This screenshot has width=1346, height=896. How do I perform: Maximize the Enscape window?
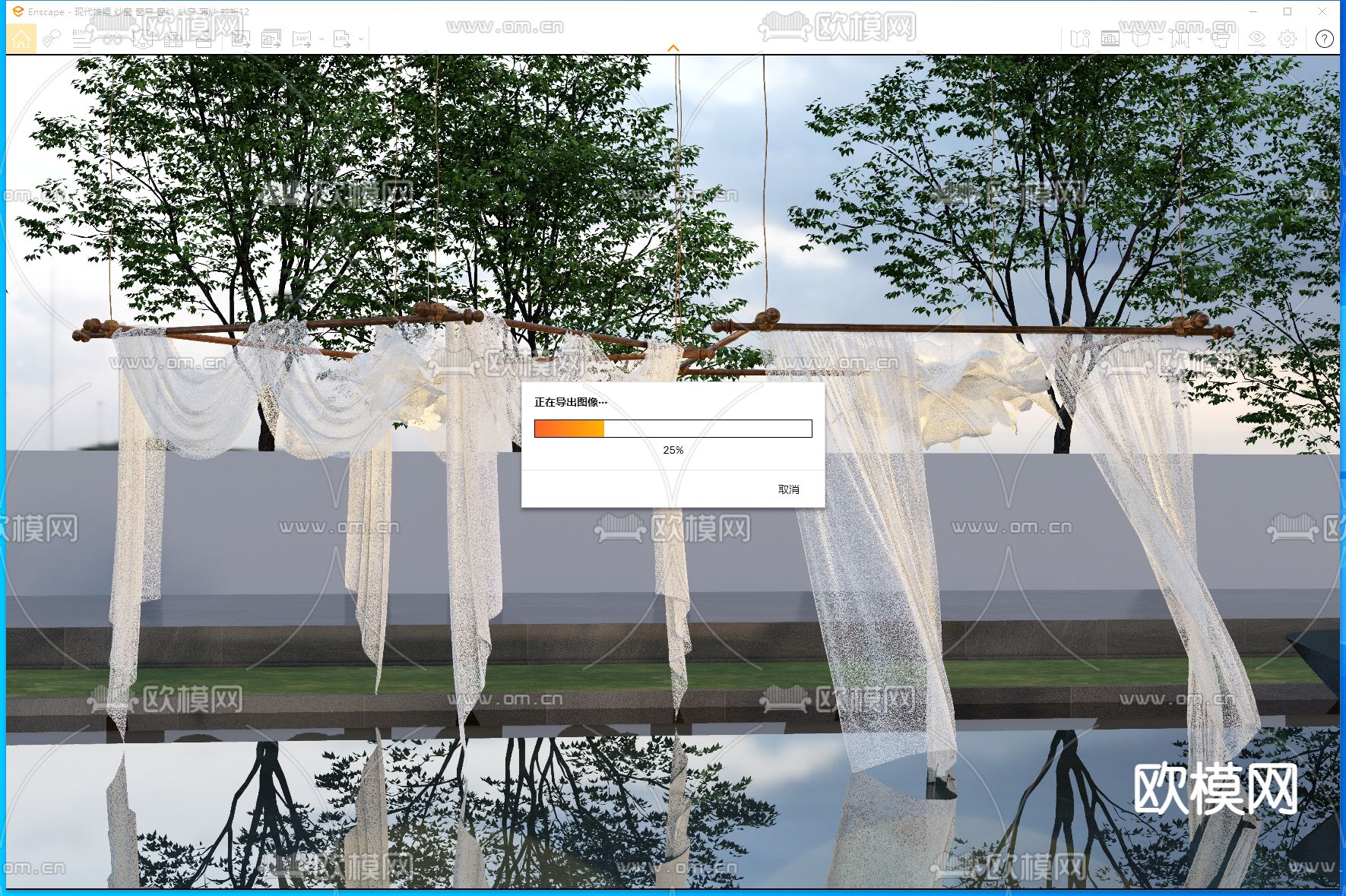tap(1287, 11)
